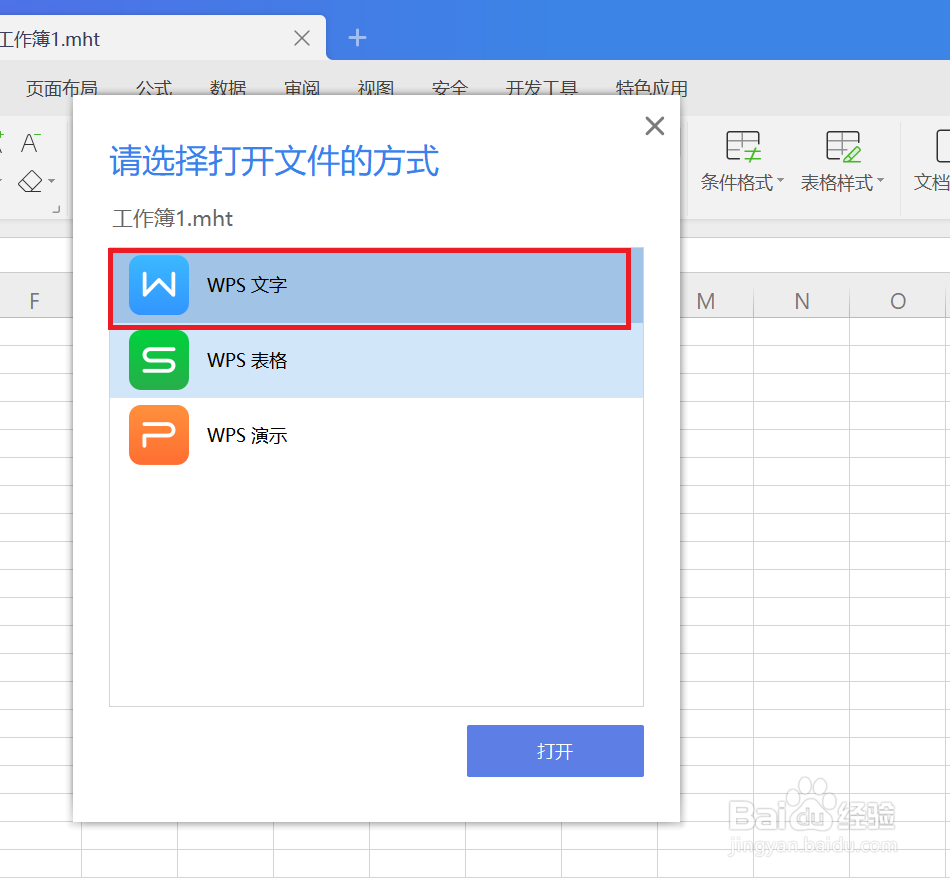950x878 pixels.
Task: Select WPS 文字 app icon
Action: [x=159, y=285]
